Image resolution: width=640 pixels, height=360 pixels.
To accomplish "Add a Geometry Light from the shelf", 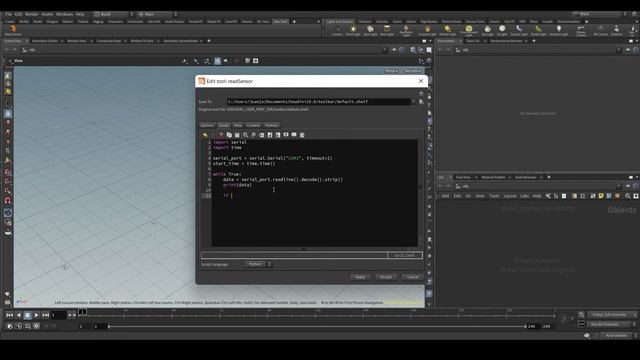I will (x=406, y=31).
